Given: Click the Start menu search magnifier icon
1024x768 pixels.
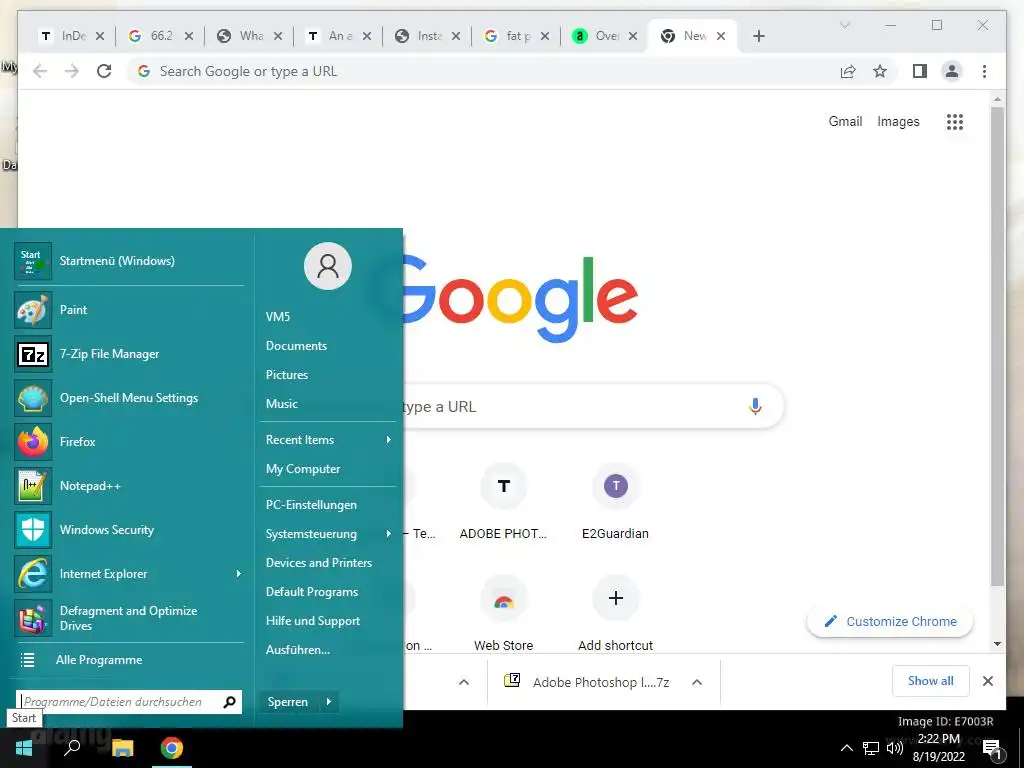Looking at the screenshot, I should coord(229,702).
